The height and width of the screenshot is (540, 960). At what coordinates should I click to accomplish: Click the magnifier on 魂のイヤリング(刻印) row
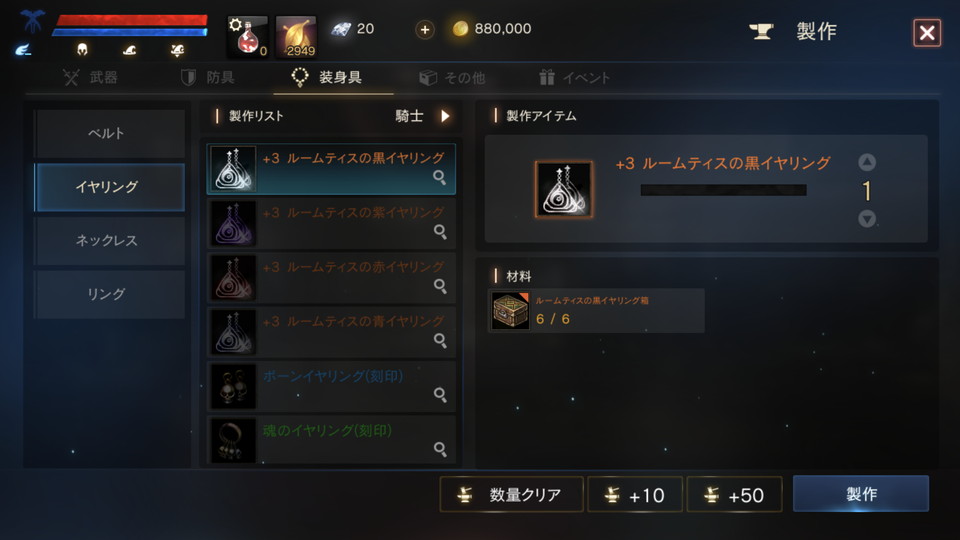tap(440, 449)
